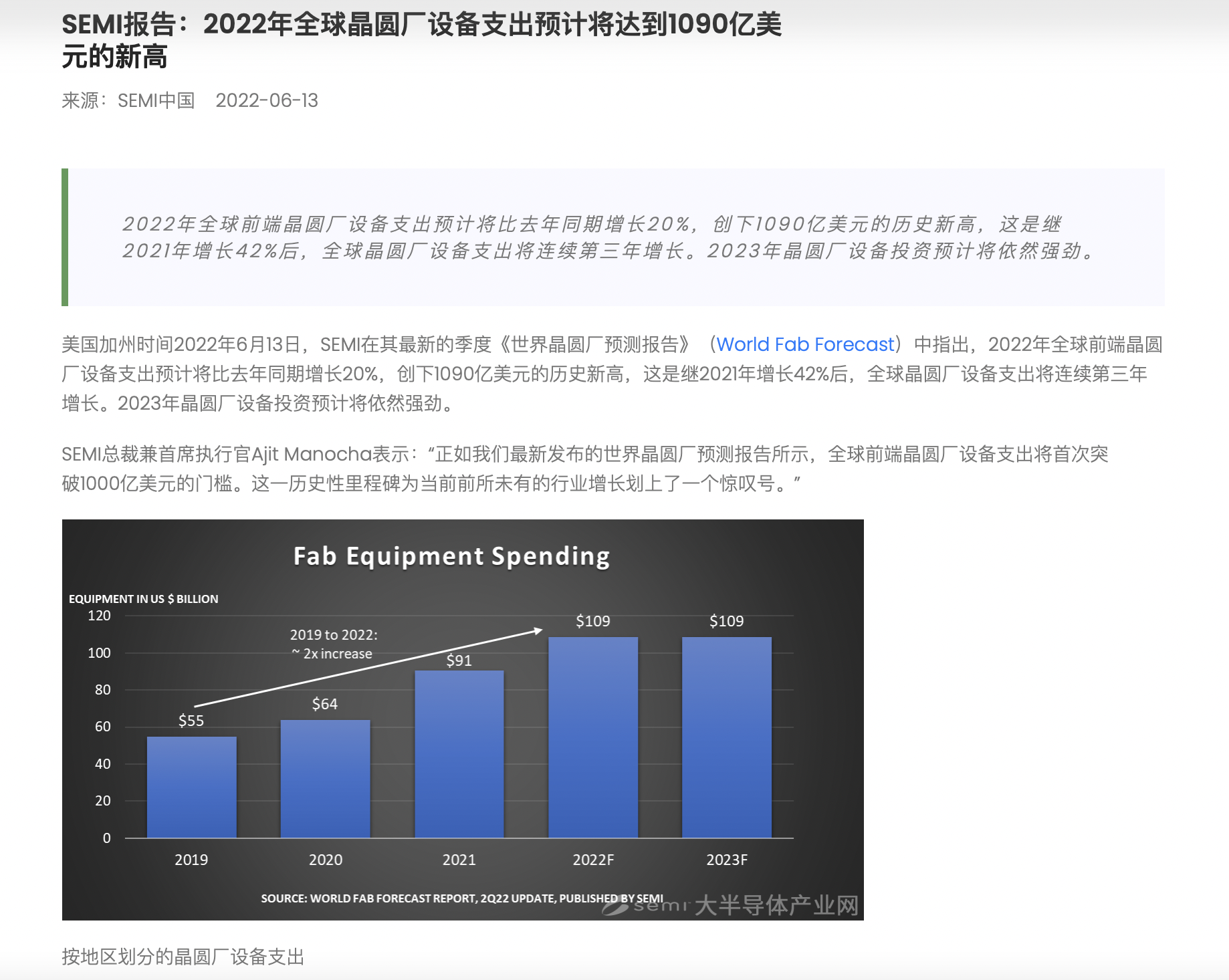Screen dimensions: 1229x980
Task: Click the 2020 bar labeled $64
Action: (325, 779)
